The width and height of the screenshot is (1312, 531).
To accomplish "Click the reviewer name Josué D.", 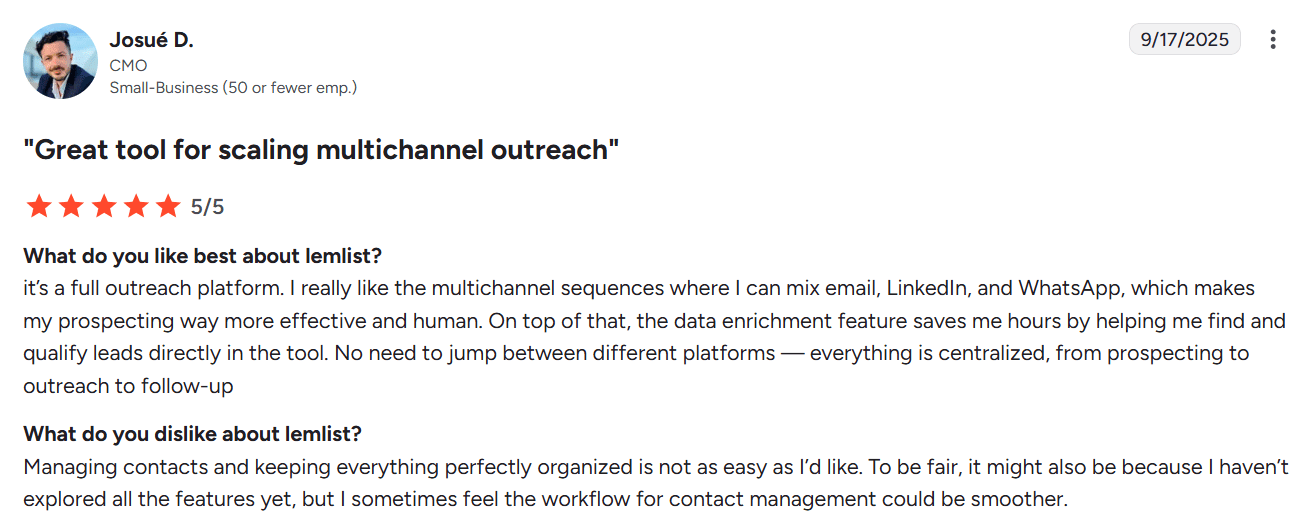I will click(x=151, y=40).
